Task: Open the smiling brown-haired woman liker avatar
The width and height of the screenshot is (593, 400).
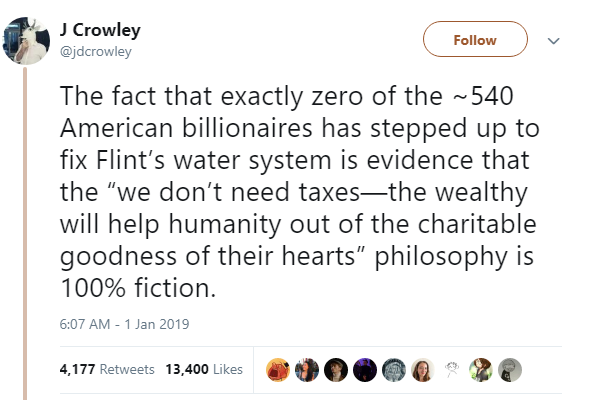Action: (423, 370)
